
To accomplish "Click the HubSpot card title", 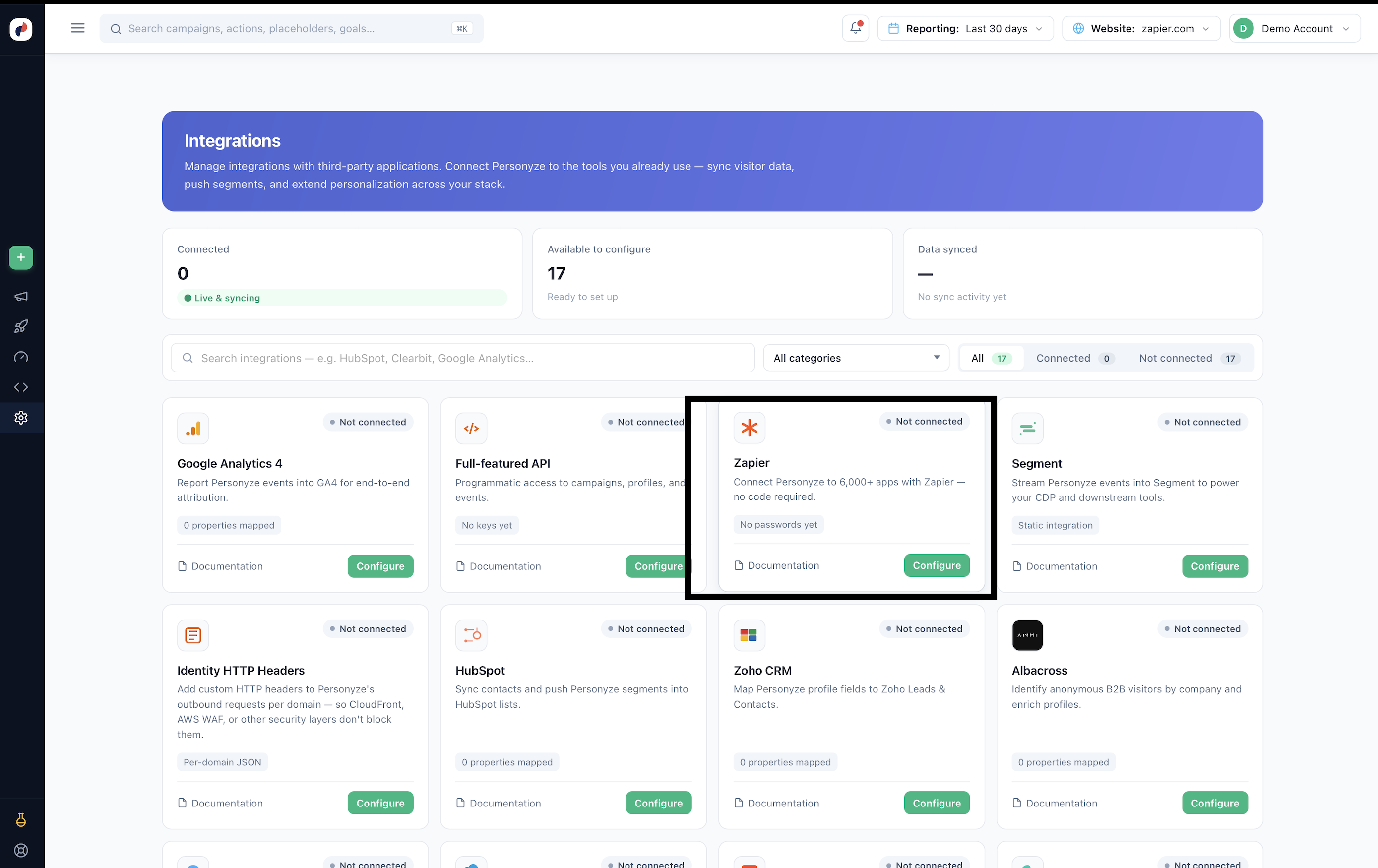I will point(480,670).
